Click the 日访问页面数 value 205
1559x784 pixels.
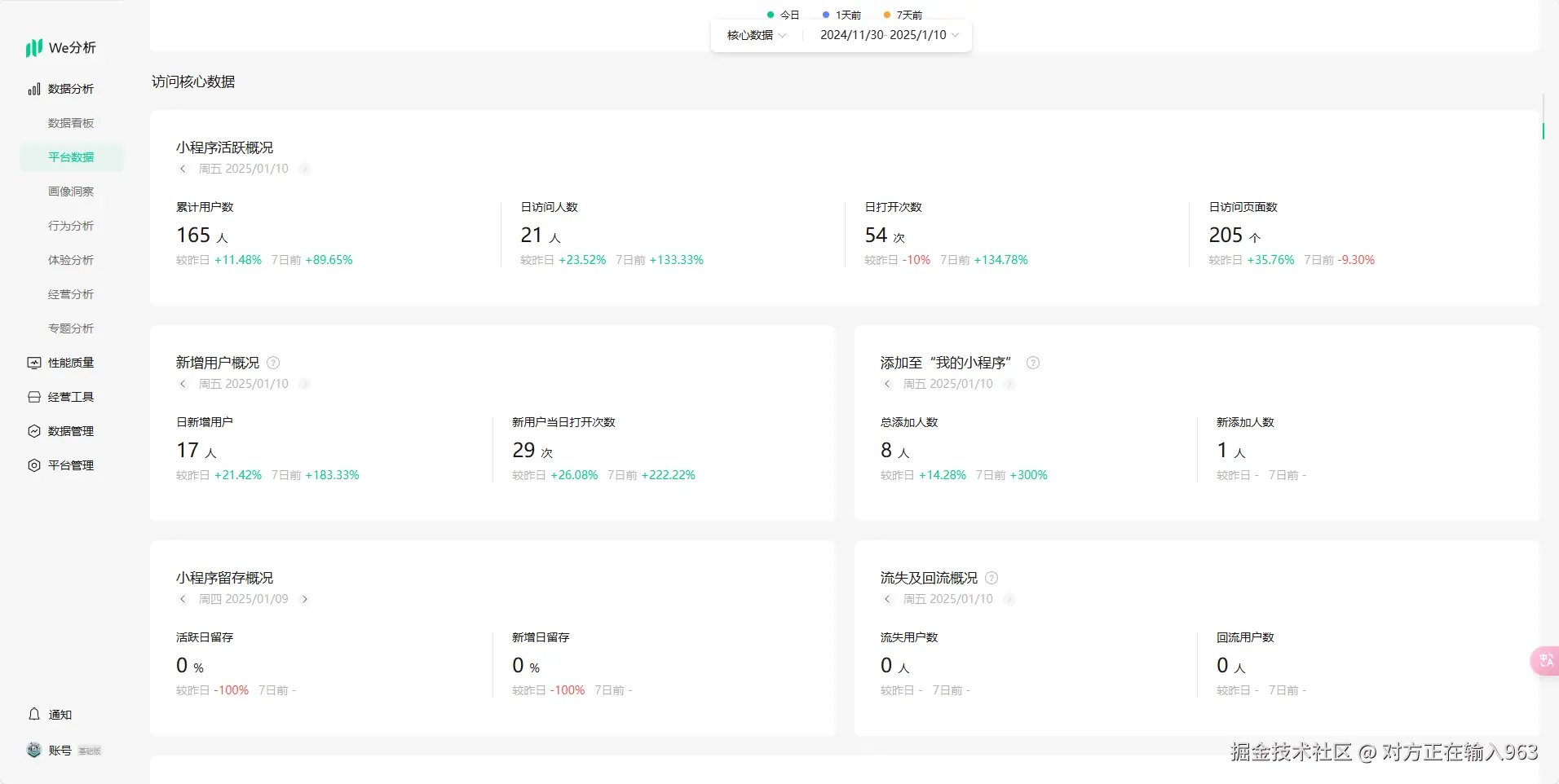1226,236
